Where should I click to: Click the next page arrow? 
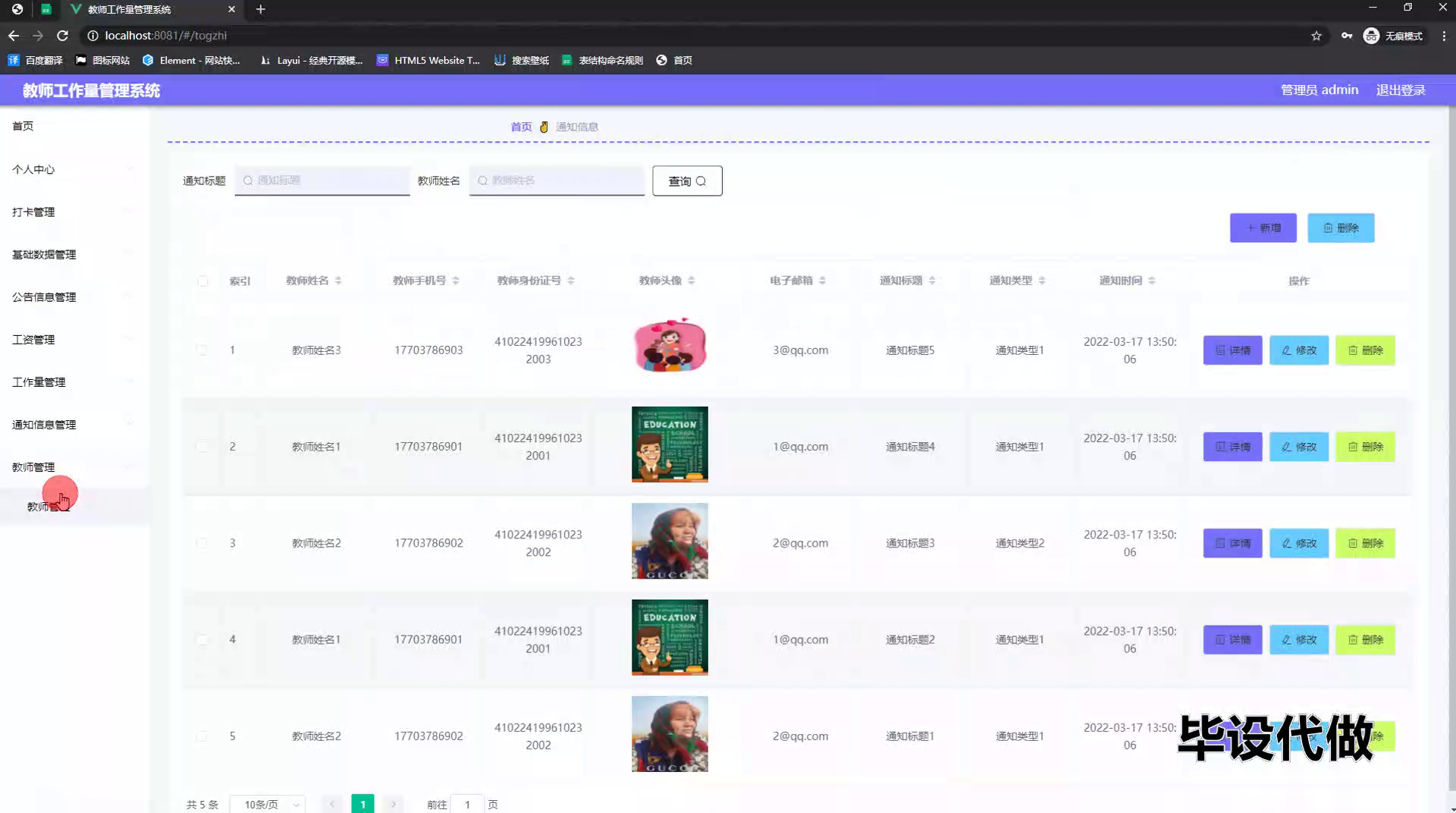[x=394, y=804]
